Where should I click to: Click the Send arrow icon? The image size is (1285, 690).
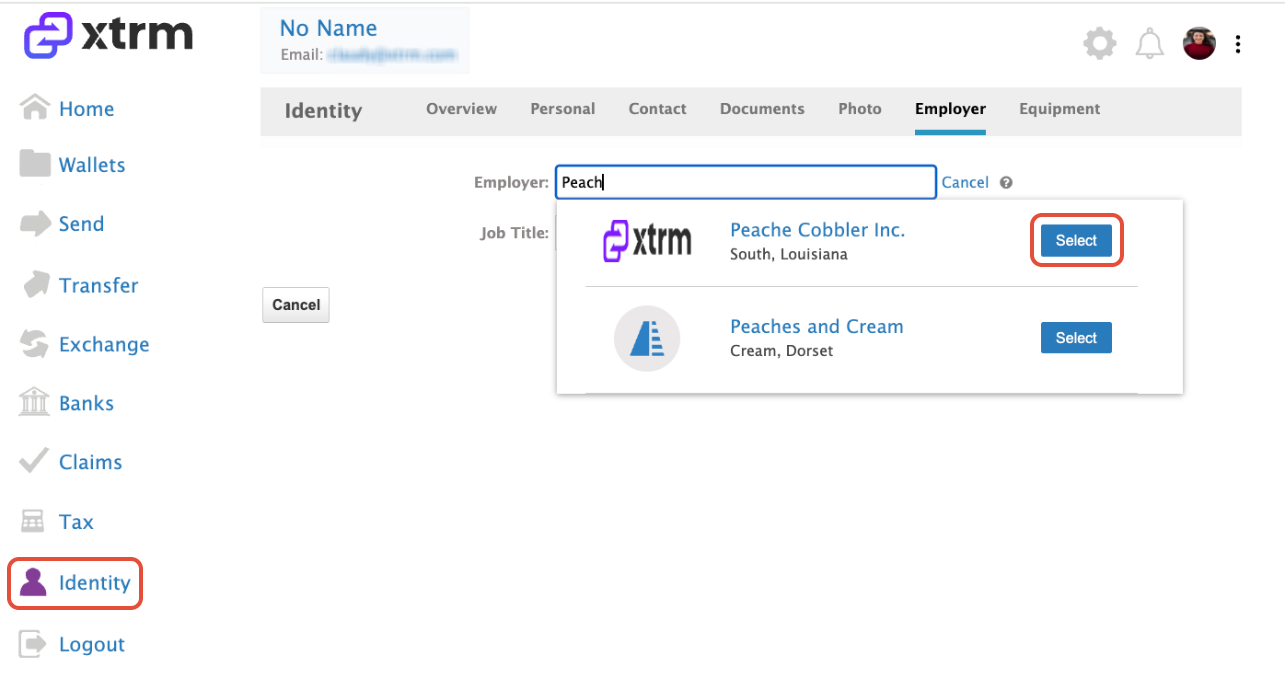35,223
